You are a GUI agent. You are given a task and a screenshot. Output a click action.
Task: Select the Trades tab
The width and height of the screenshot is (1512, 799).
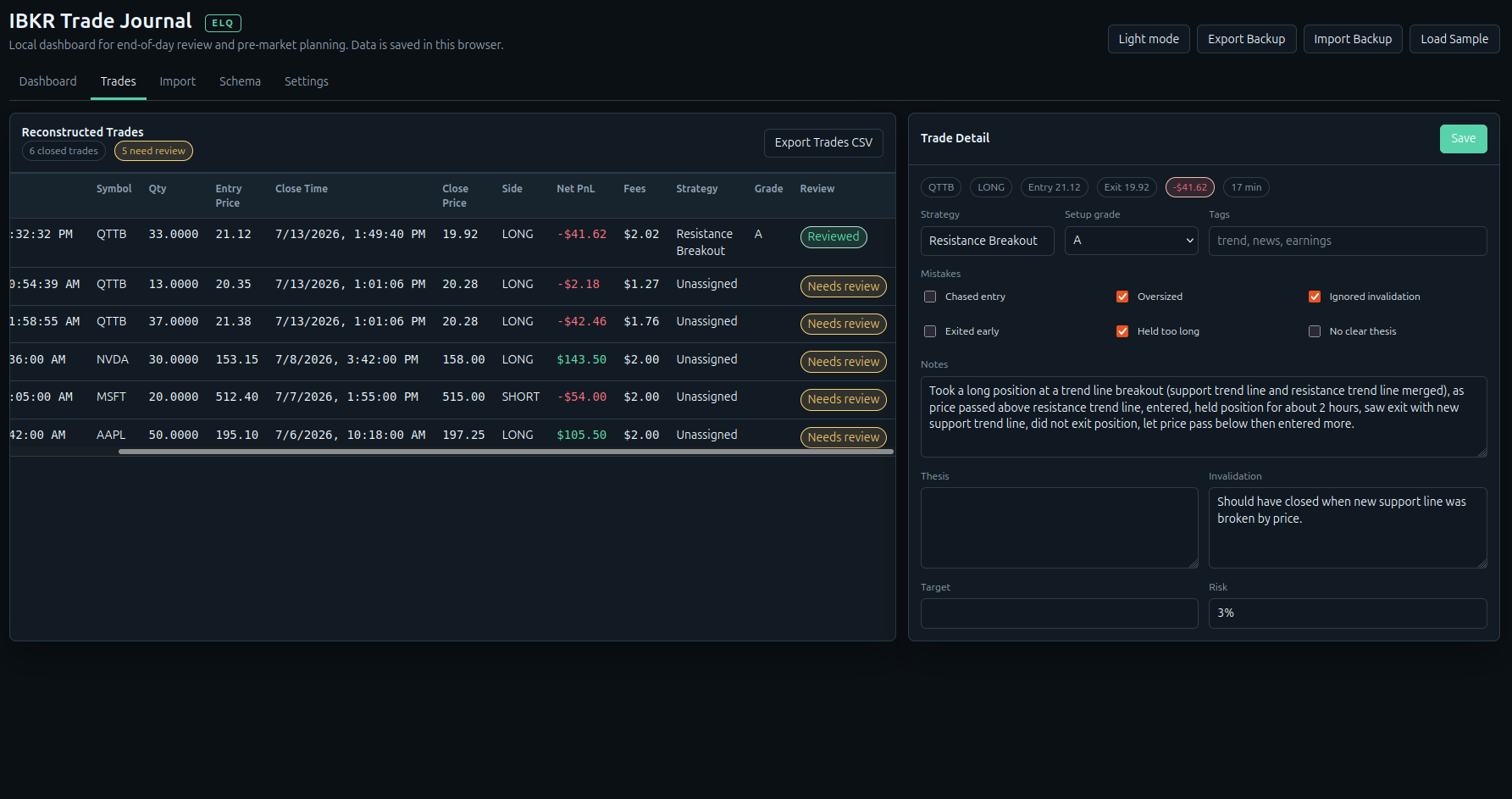click(x=119, y=81)
